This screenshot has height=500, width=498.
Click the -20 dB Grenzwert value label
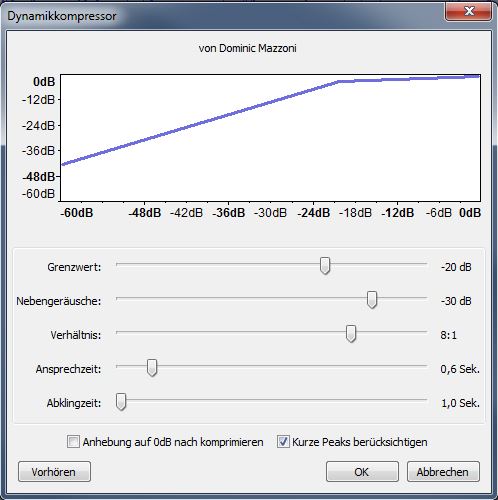456,267
